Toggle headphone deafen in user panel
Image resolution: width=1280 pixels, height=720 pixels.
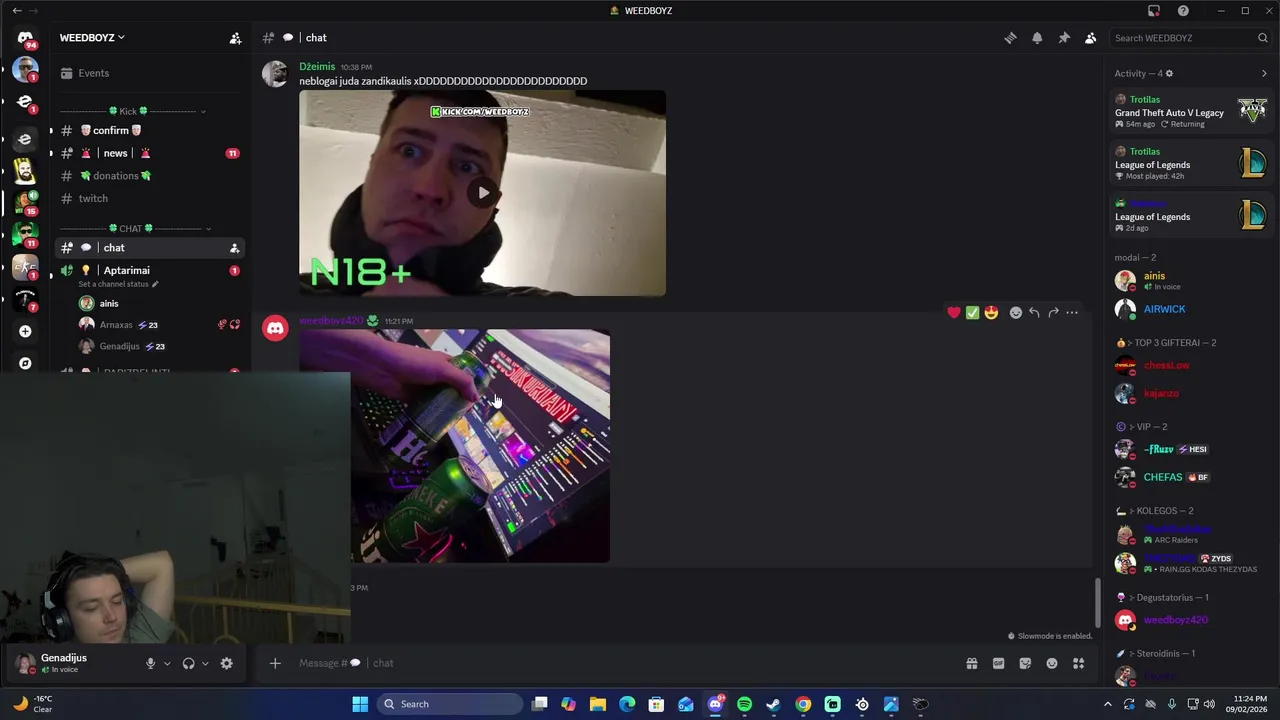188,663
